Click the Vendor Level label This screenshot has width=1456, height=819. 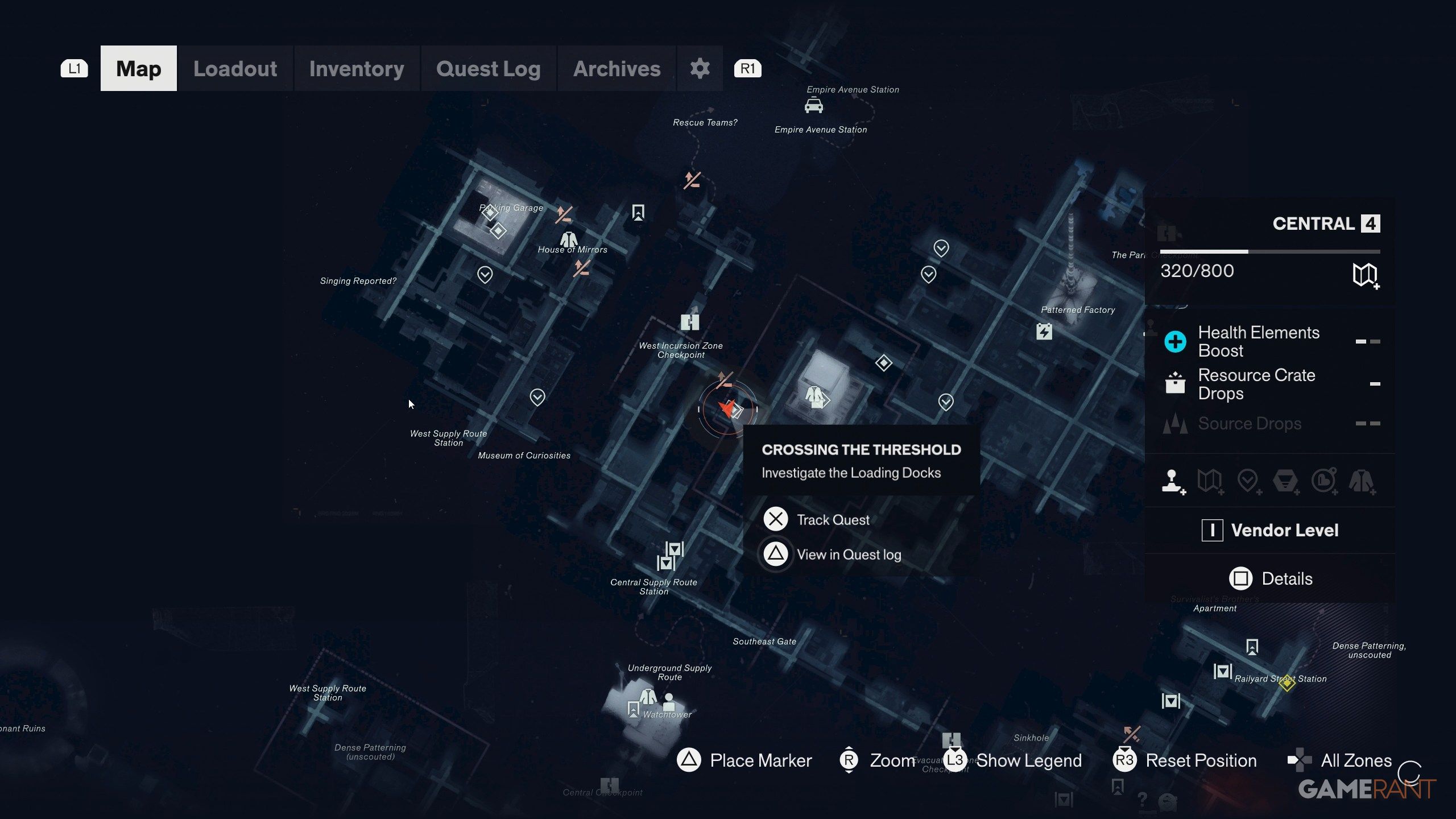1285,530
